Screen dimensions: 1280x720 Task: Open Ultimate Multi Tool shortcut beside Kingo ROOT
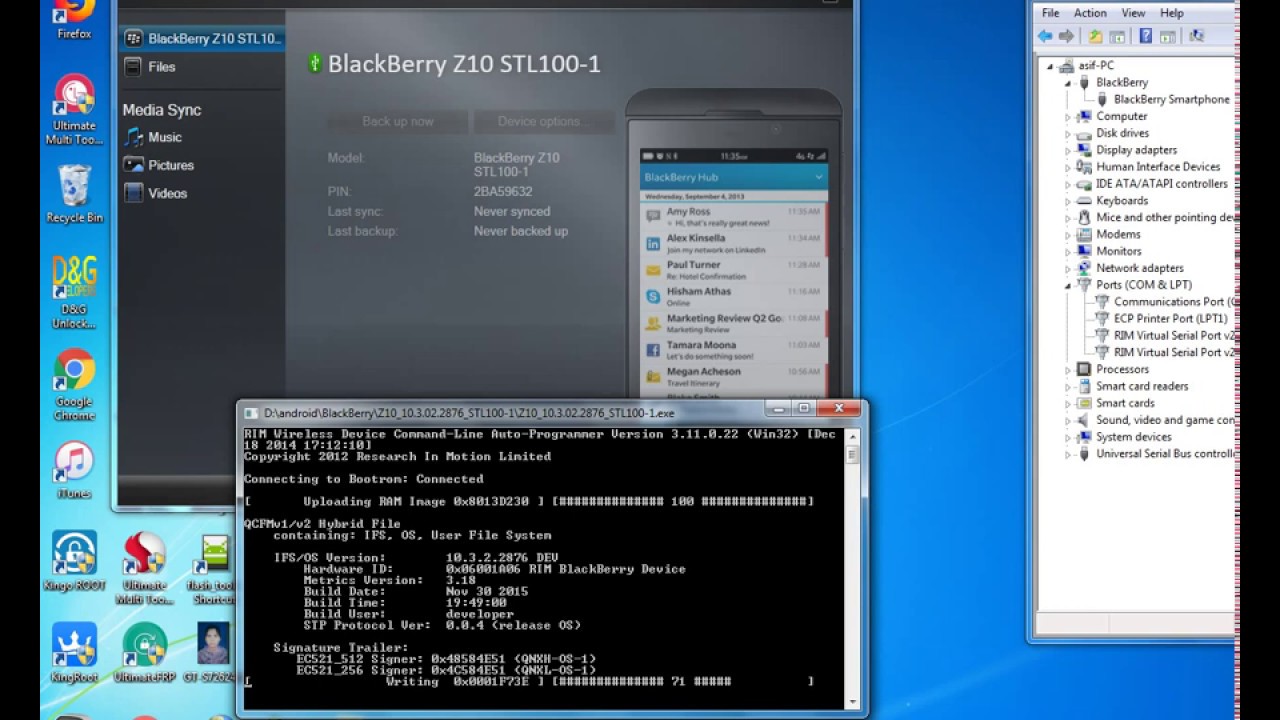coord(144,568)
